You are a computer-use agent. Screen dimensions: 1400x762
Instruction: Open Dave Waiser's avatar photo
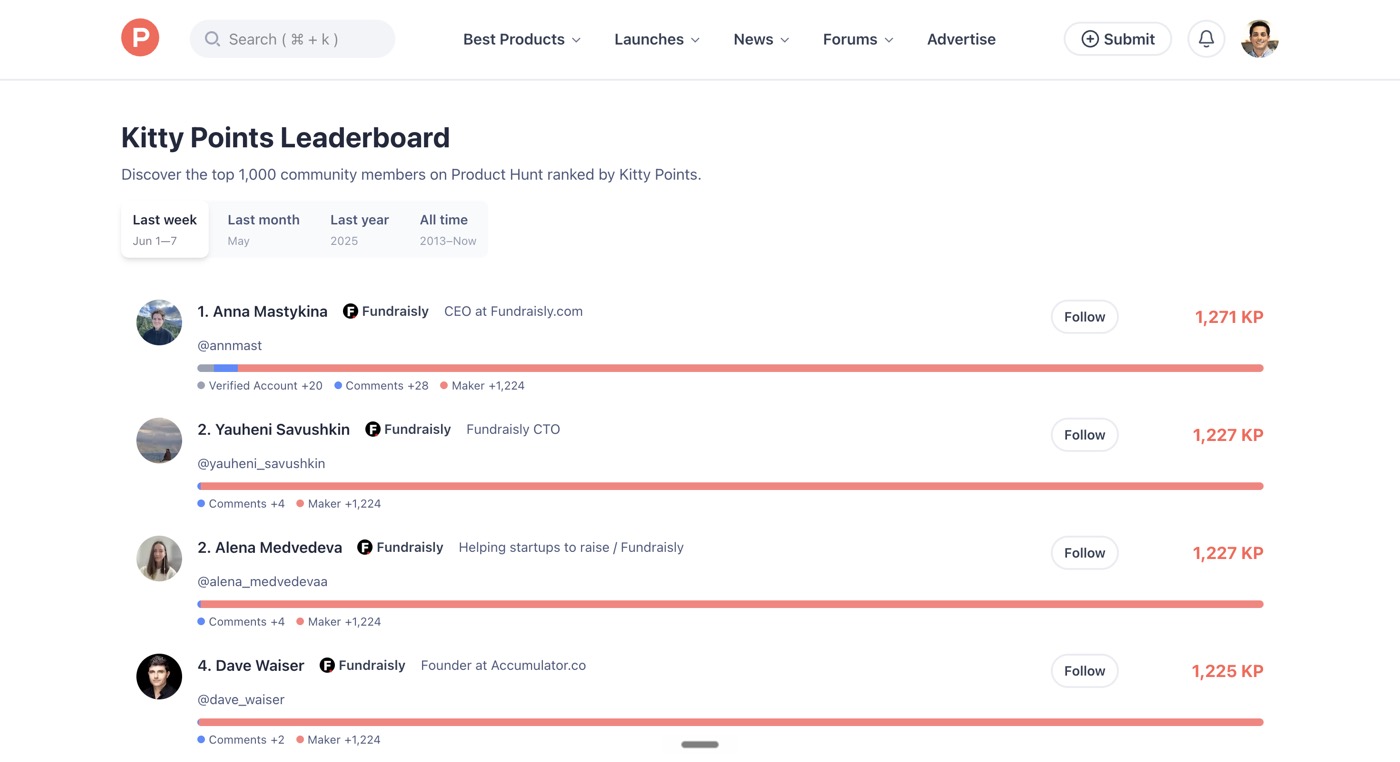tap(159, 676)
